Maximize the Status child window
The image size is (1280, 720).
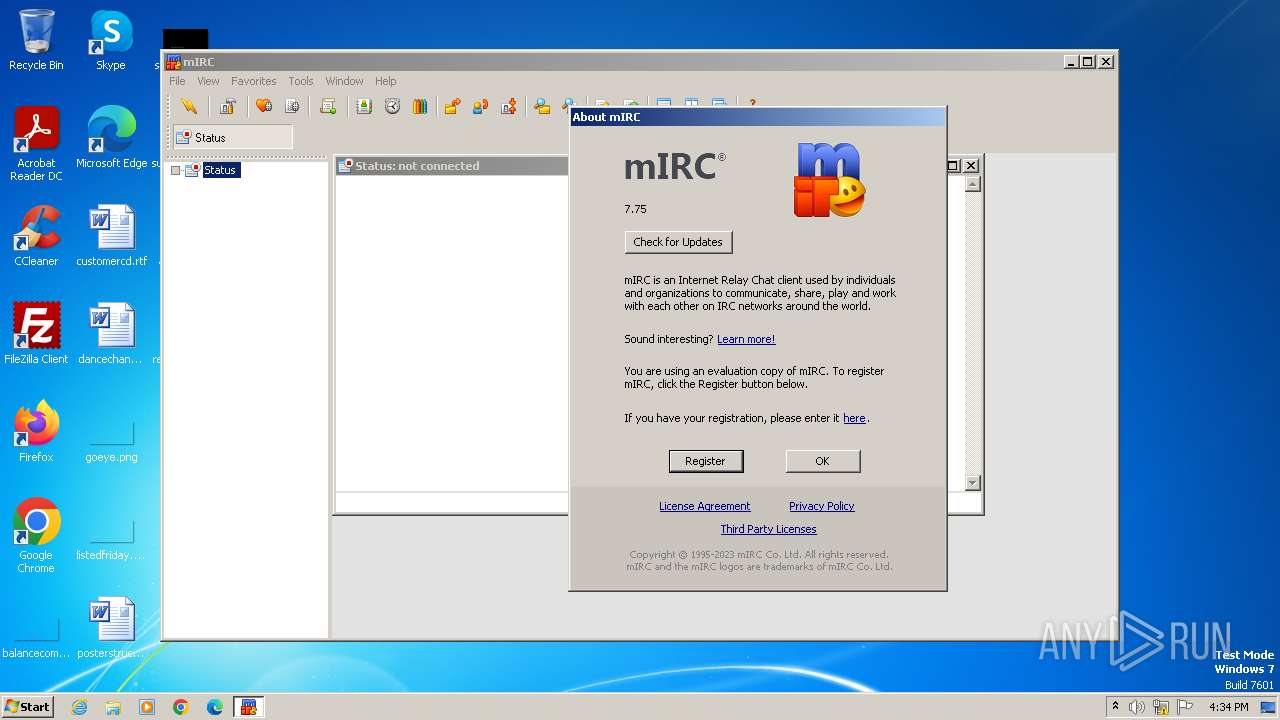click(953, 165)
